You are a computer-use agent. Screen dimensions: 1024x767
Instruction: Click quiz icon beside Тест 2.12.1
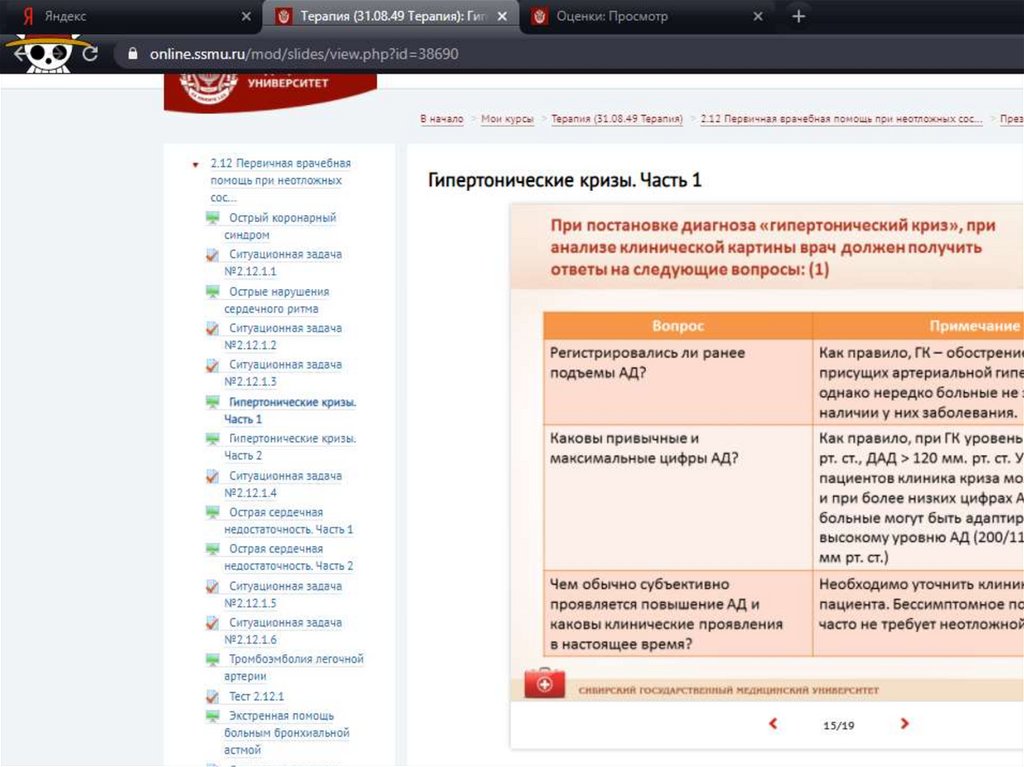pyautogui.click(x=212, y=697)
